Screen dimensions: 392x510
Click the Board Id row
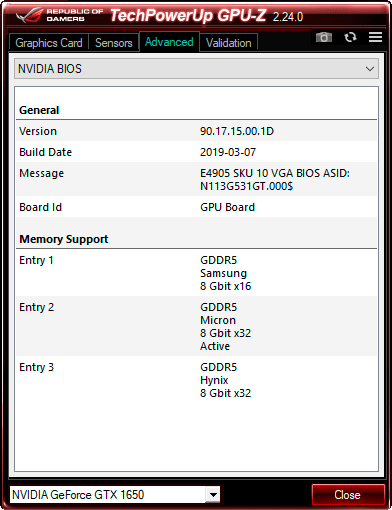click(x=196, y=207)
